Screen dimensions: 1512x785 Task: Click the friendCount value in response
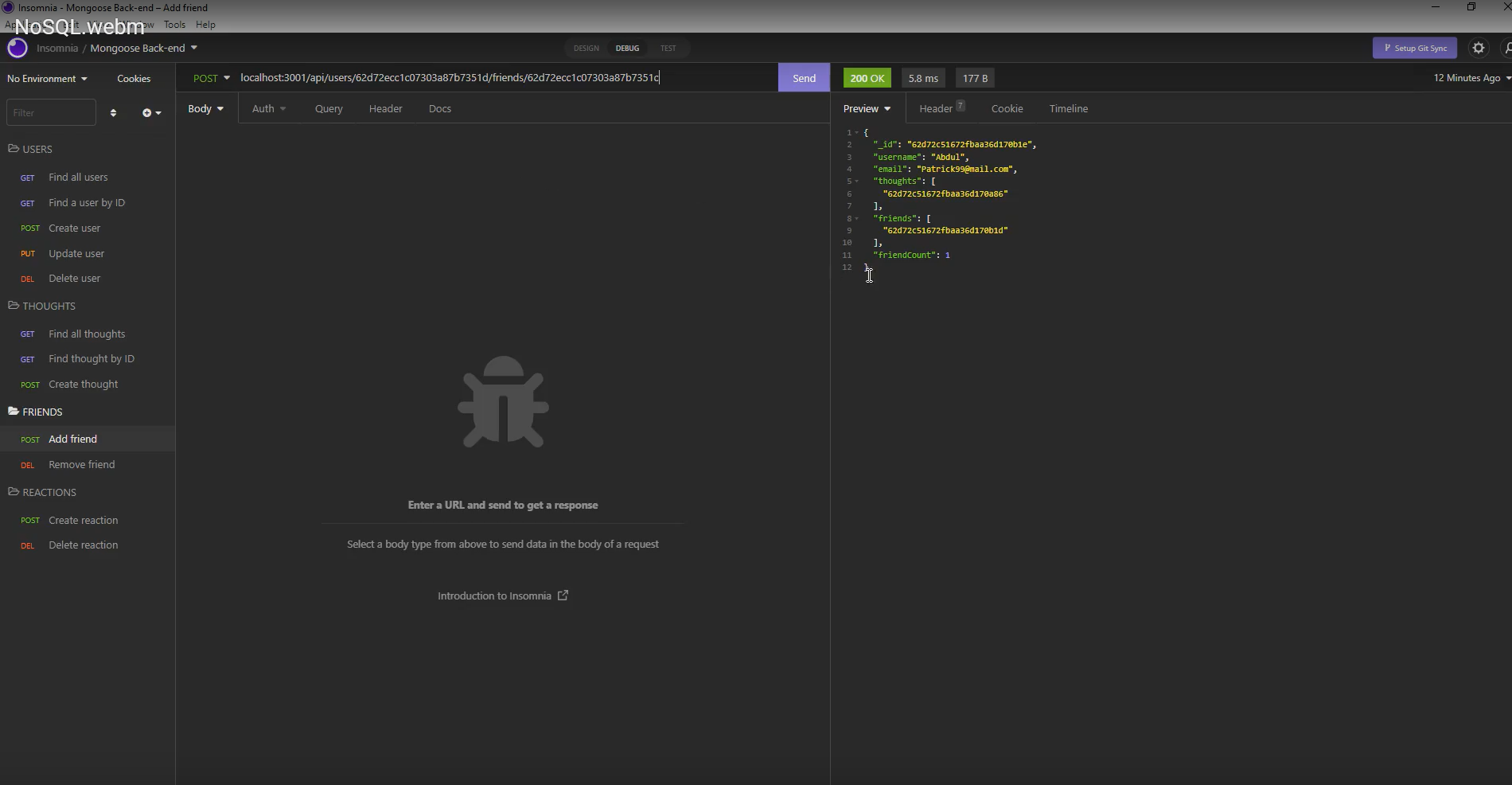pos(948,255)
